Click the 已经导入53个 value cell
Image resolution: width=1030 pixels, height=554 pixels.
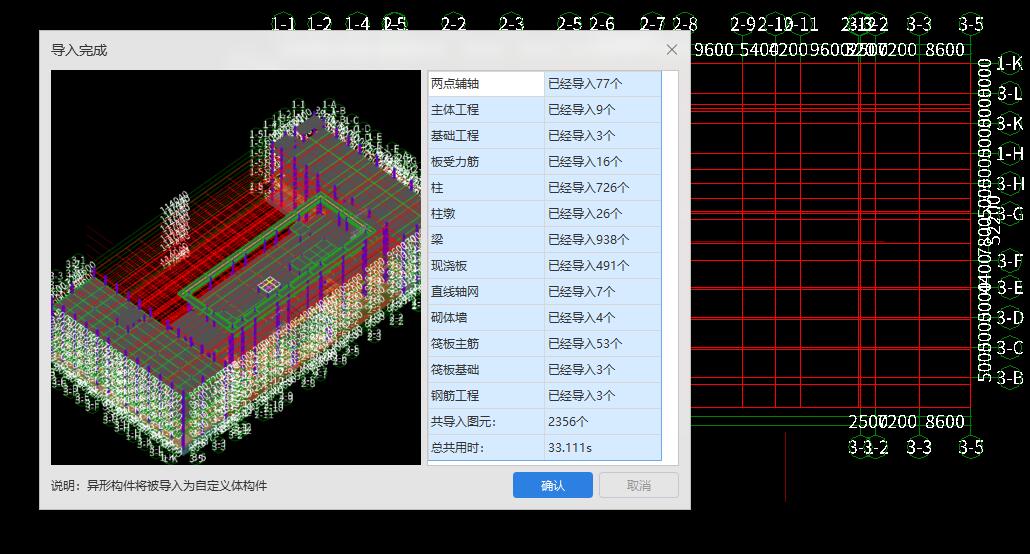(x=603, y=343)
